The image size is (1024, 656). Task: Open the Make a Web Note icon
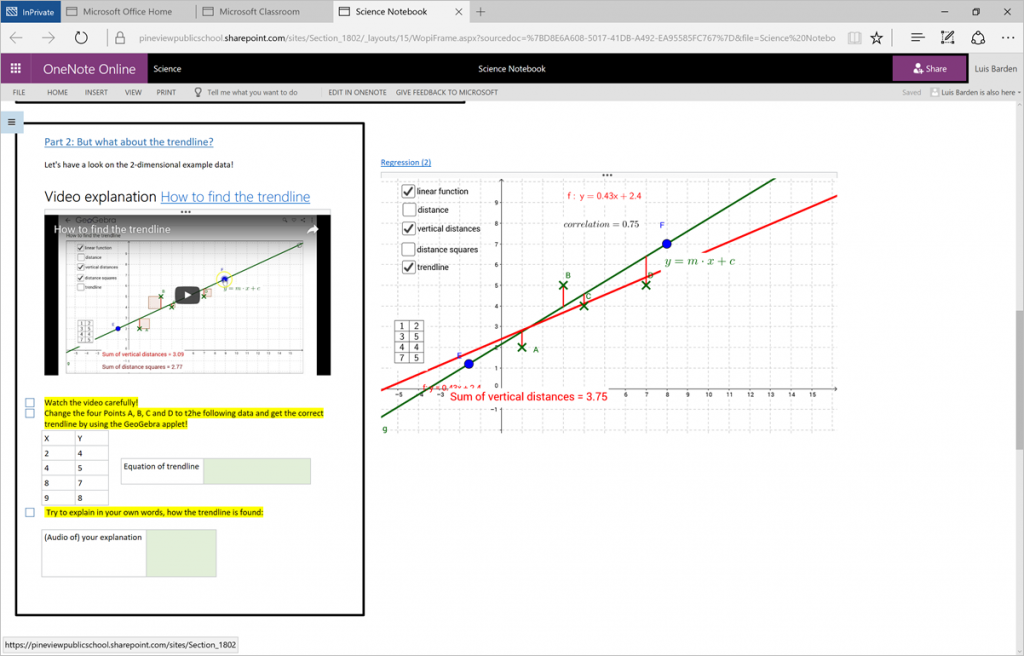coord(947,38)
